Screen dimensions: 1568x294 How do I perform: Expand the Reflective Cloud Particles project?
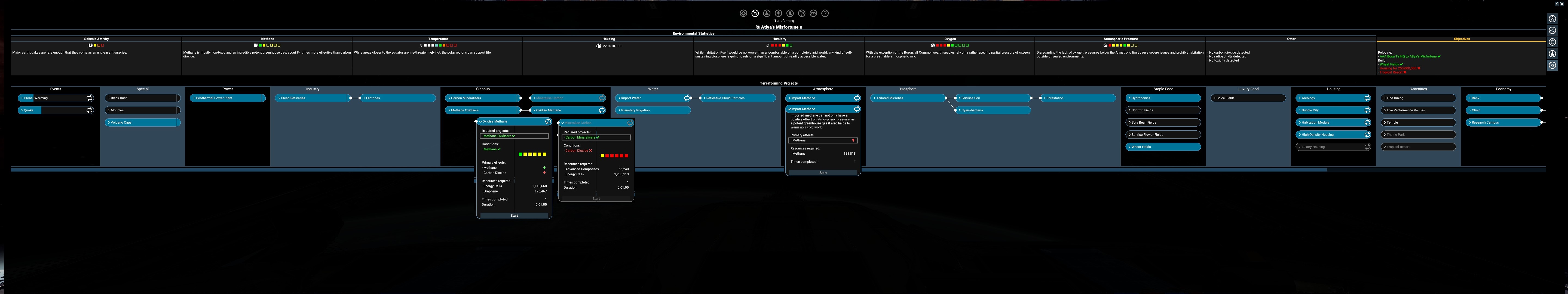[x=738, y=98]
